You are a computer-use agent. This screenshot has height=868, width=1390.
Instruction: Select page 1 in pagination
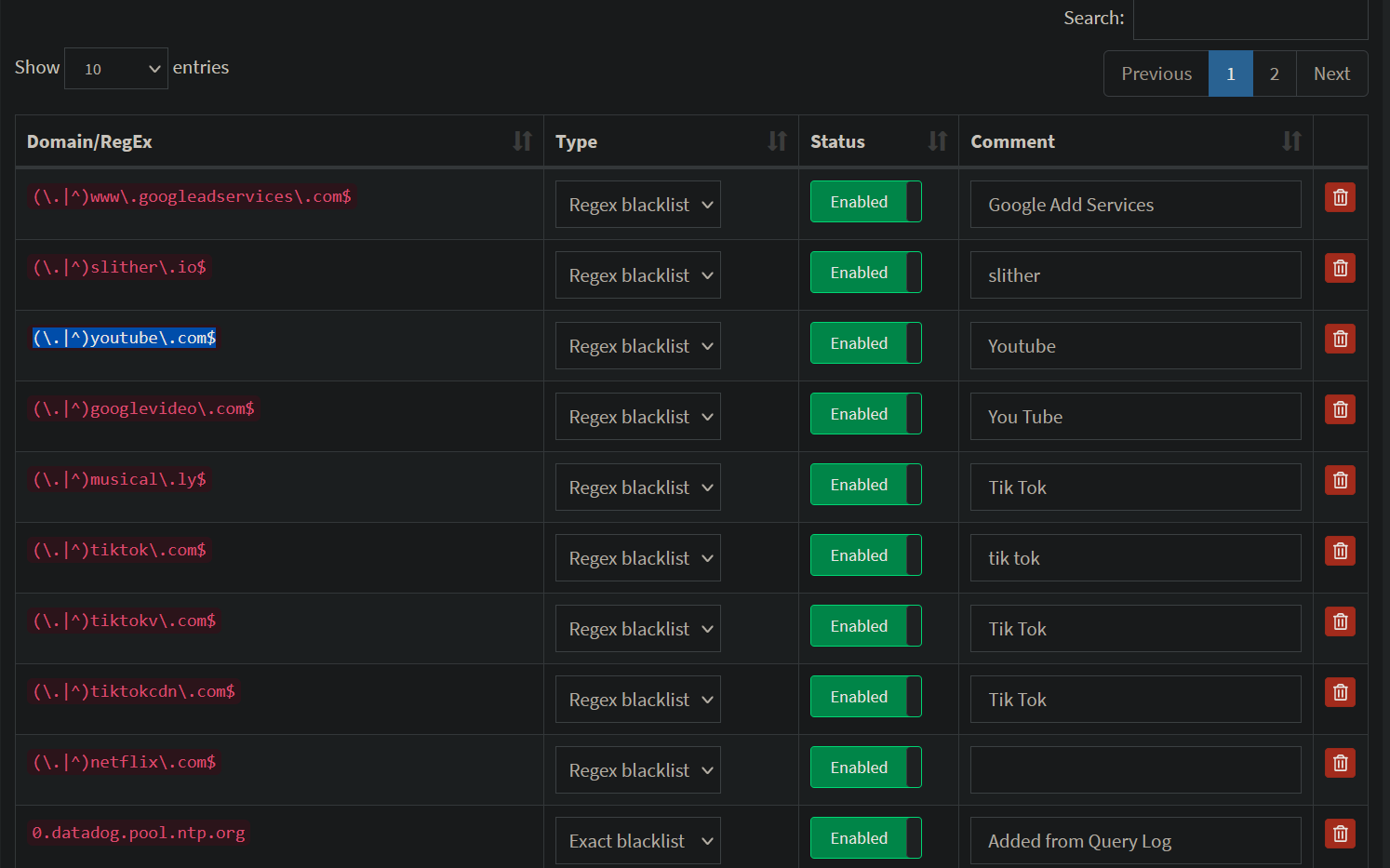pyautogui.click(x=1231, y=73)
